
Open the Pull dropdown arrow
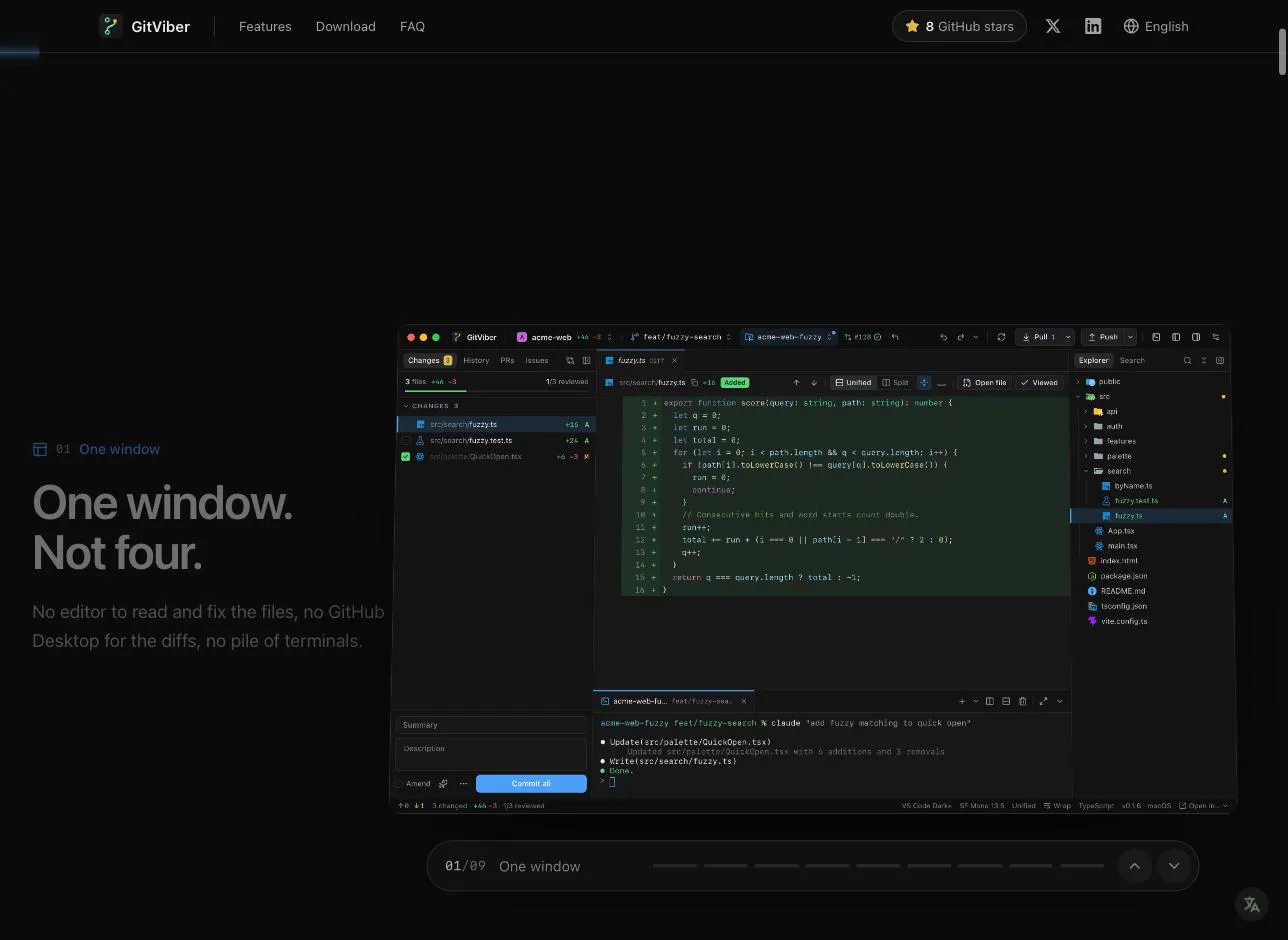(x=1068, y=337)
